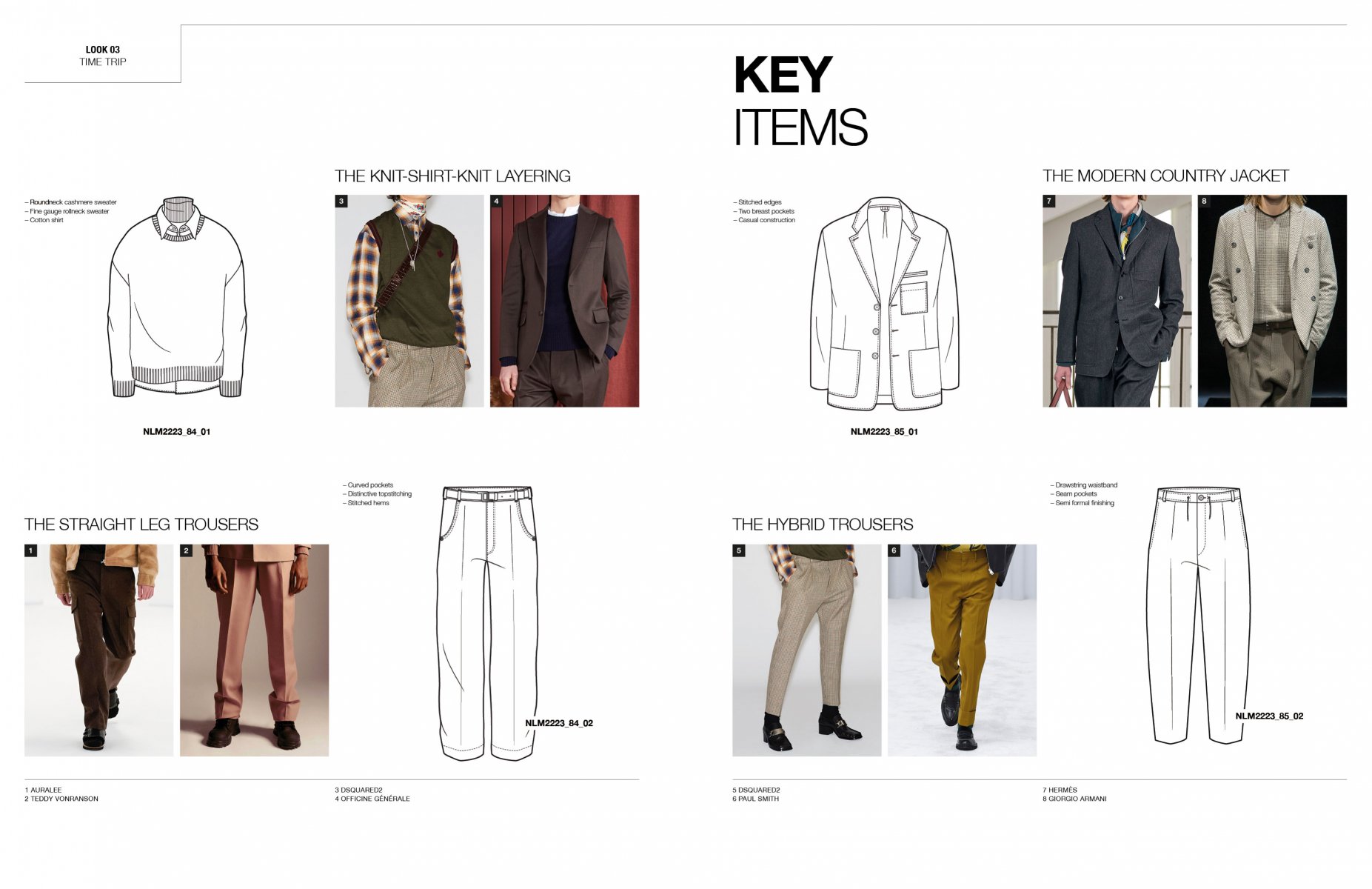Click the roundneck sweater flat sketch illustration

(176, 297)
